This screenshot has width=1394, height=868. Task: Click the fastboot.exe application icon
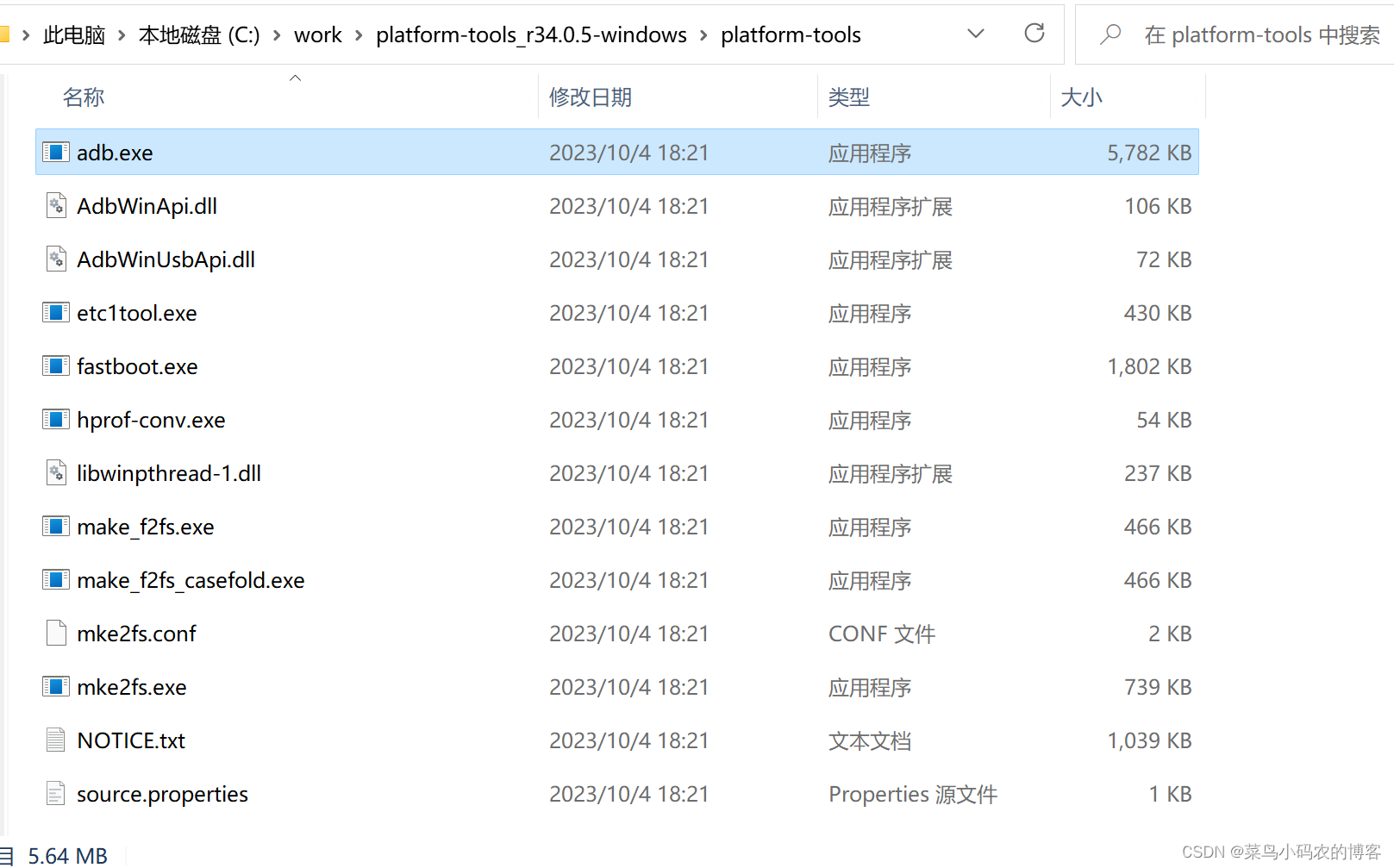[56, 366]
